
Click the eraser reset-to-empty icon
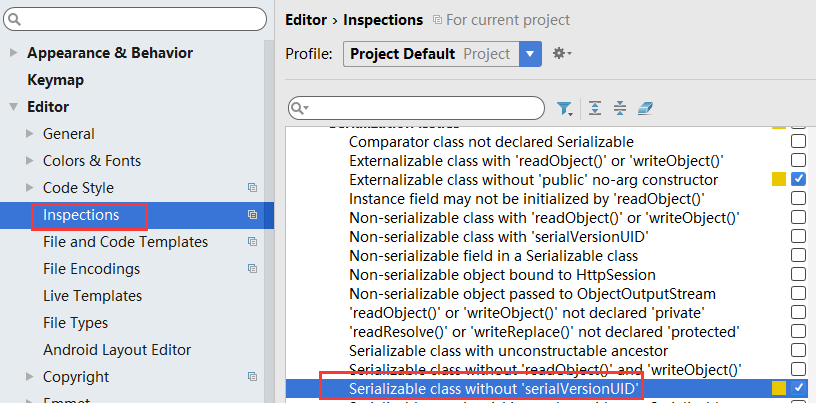point(645,108)
